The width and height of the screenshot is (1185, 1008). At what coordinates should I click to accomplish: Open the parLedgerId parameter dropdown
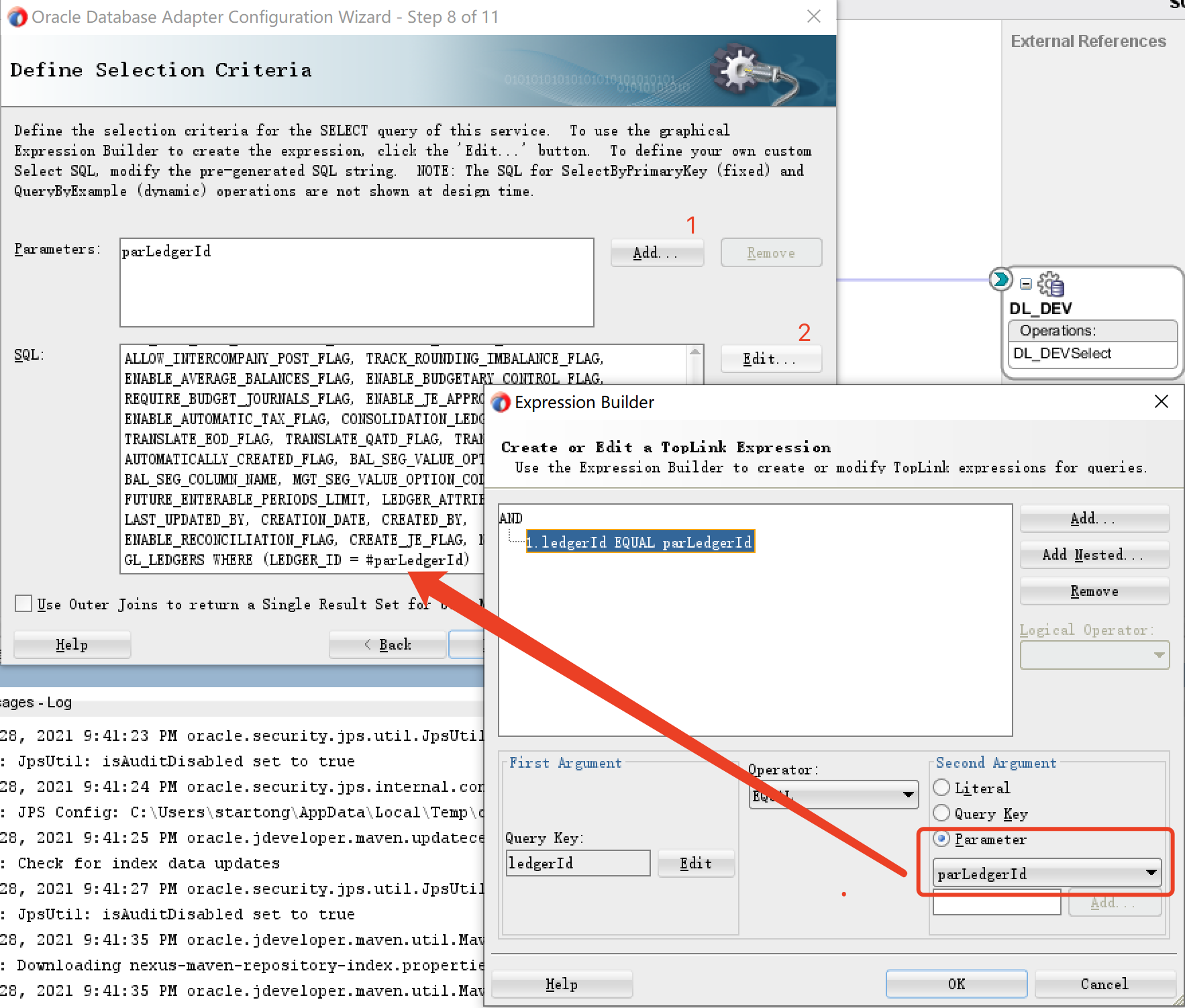pyautogui.click(x=1047, y=873)
